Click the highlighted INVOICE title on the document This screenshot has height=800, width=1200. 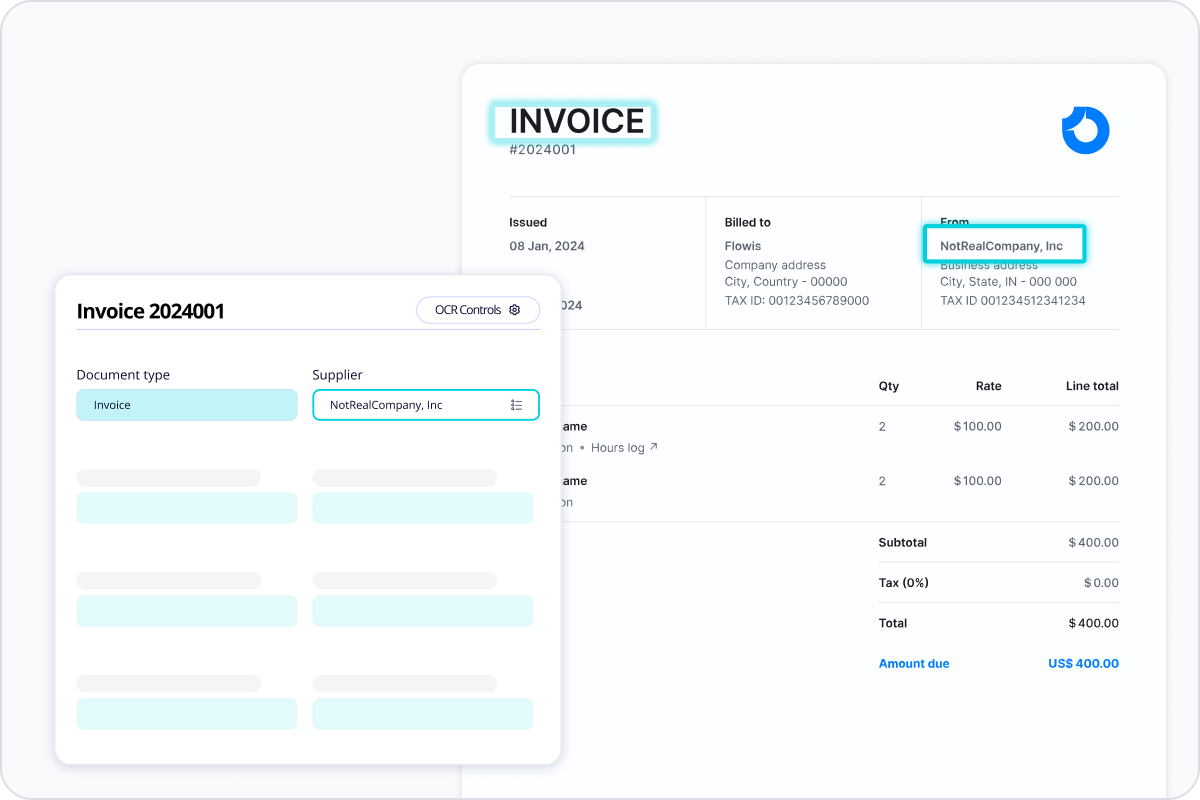tap(573, 121)
